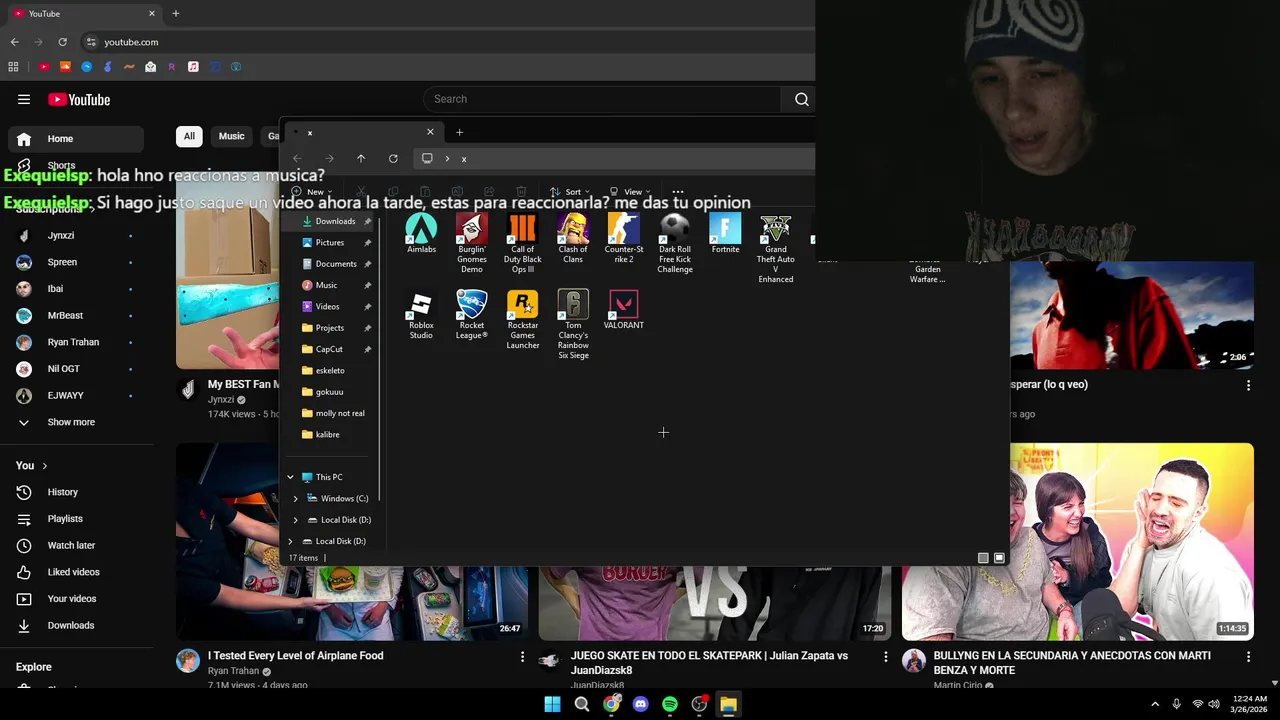Open the View dropdown in Explorer
The width and height of the screenshot is (1280, 720).
coord(630,191)
